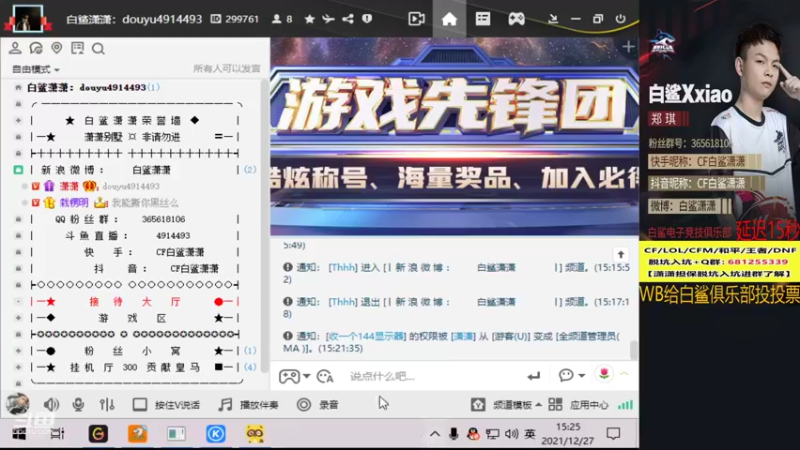
Task: Open the Windows Start button
Action: pyautogui.click(x=19, y=434)
